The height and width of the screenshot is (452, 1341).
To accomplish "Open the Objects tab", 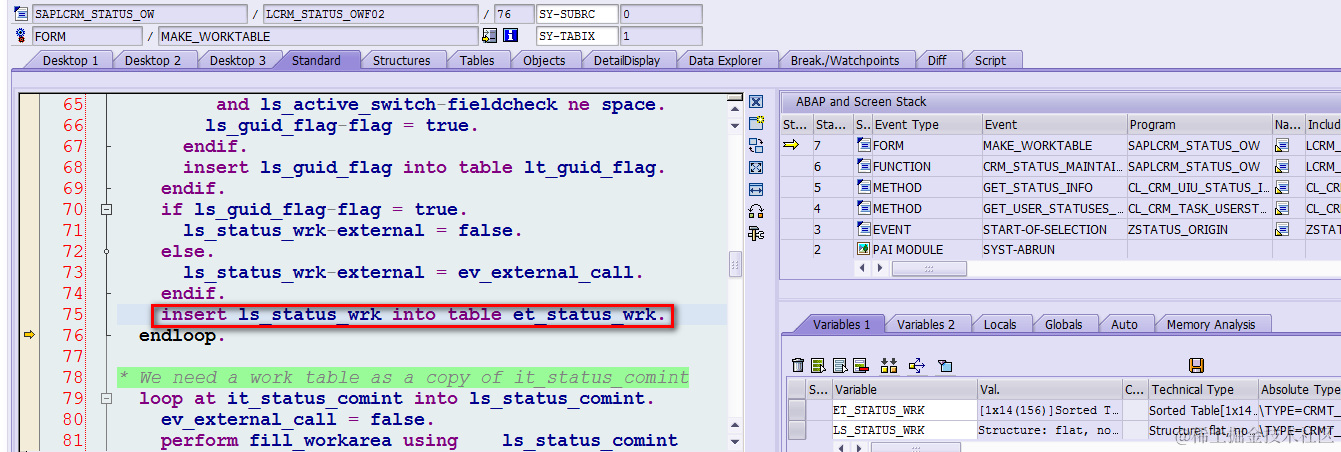I will [x=544, y=61].
